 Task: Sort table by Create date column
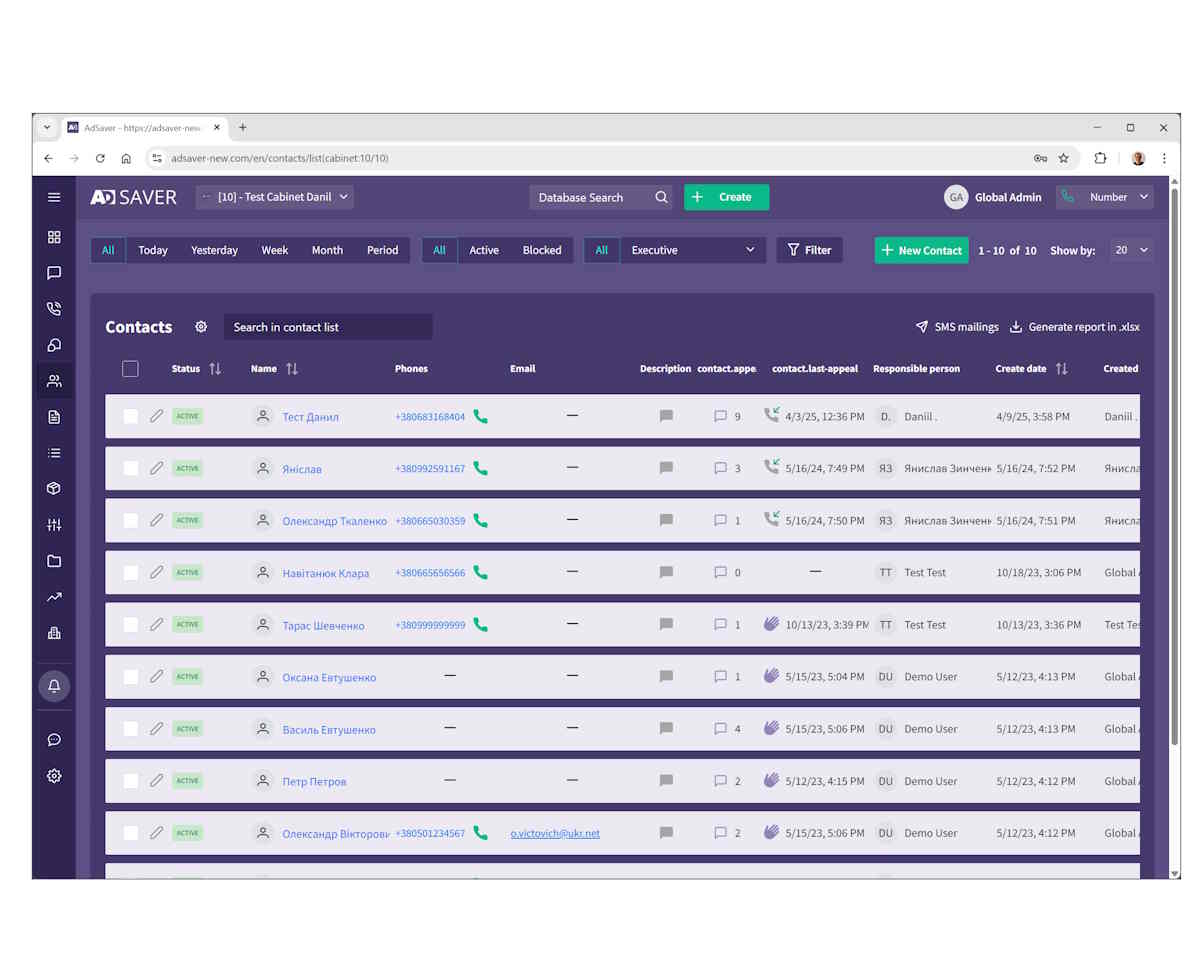pos(1062,369)
